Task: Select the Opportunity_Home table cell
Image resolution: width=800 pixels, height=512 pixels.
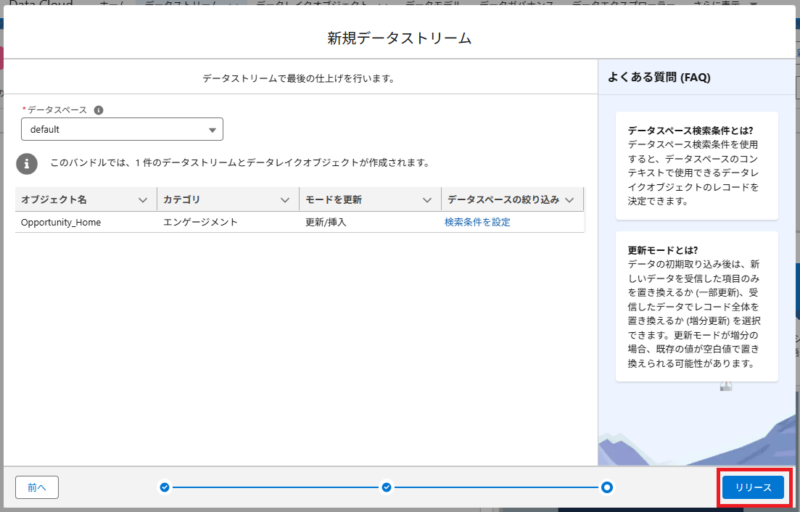Action: (x=61, y=222)
